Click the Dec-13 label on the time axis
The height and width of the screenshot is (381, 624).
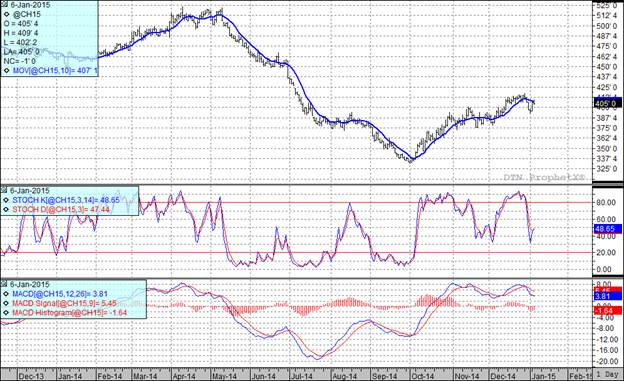coord(31,376)
